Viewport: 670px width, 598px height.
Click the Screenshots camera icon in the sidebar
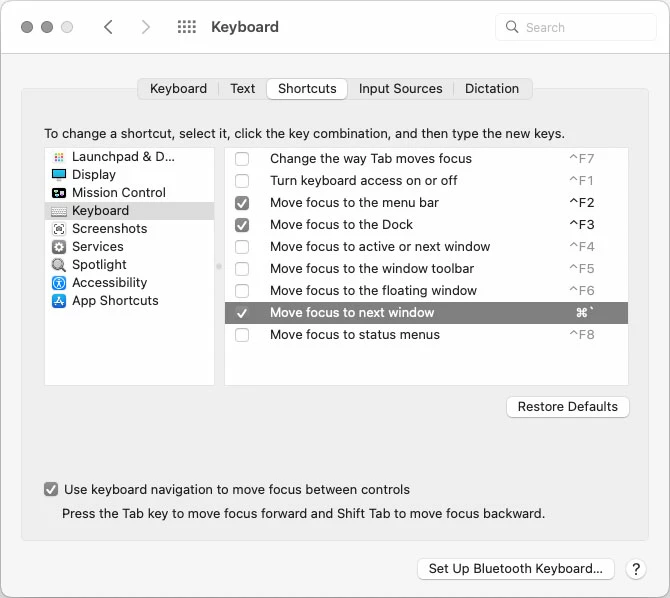[x=59, y=229]
